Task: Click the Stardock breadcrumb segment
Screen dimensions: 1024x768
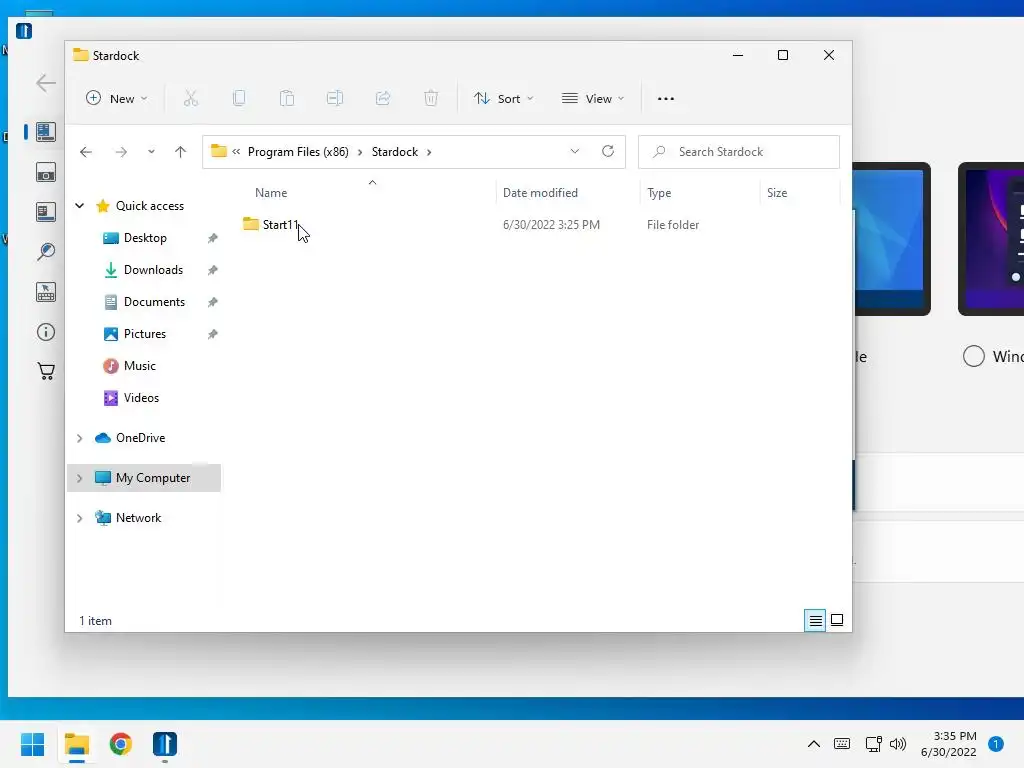Action: pyautogui.click(x=394, y=152)
